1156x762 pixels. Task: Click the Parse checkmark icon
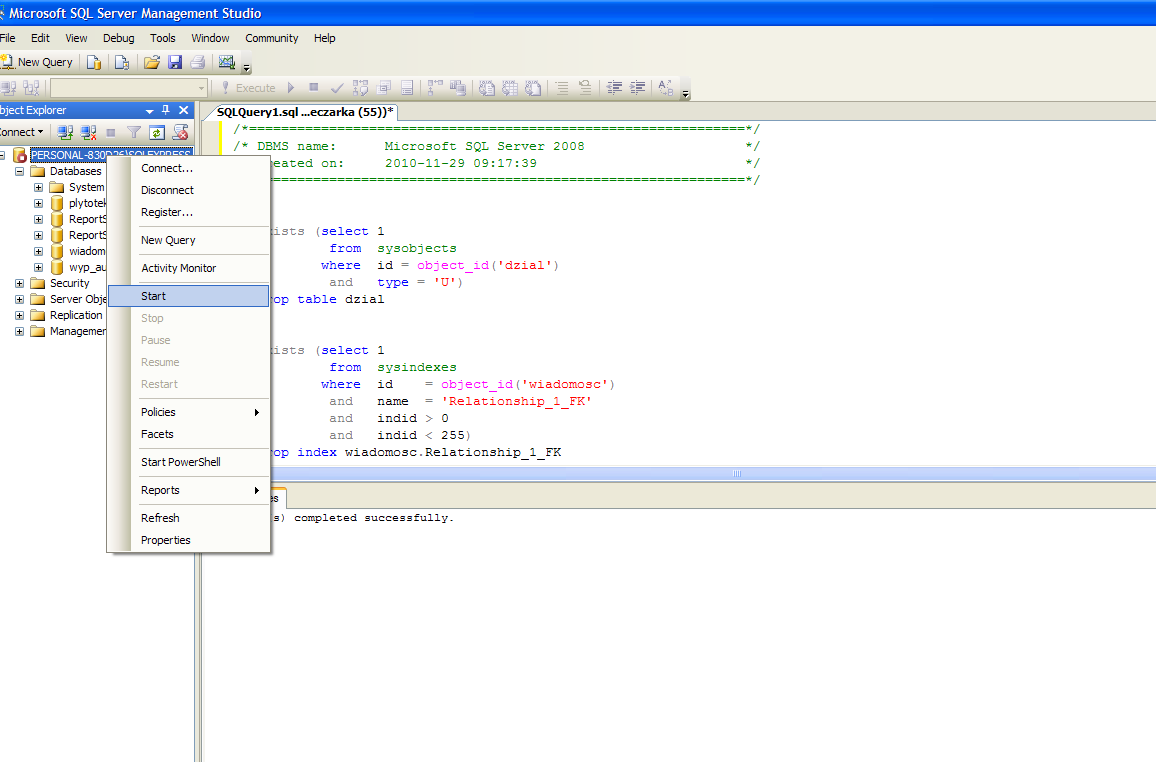coord(337,88)
